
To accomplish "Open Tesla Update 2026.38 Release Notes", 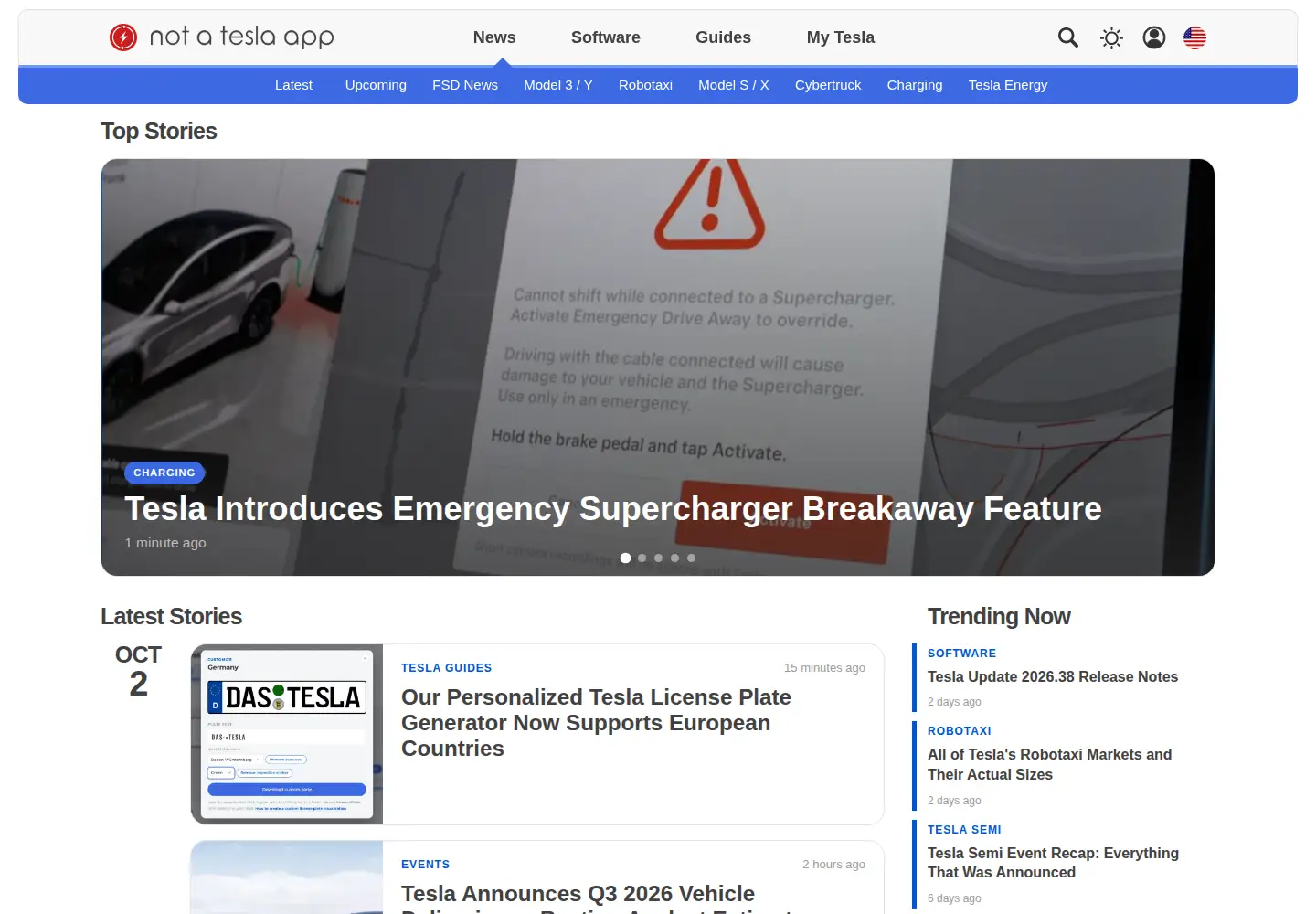I will (x=1053, y=676).
